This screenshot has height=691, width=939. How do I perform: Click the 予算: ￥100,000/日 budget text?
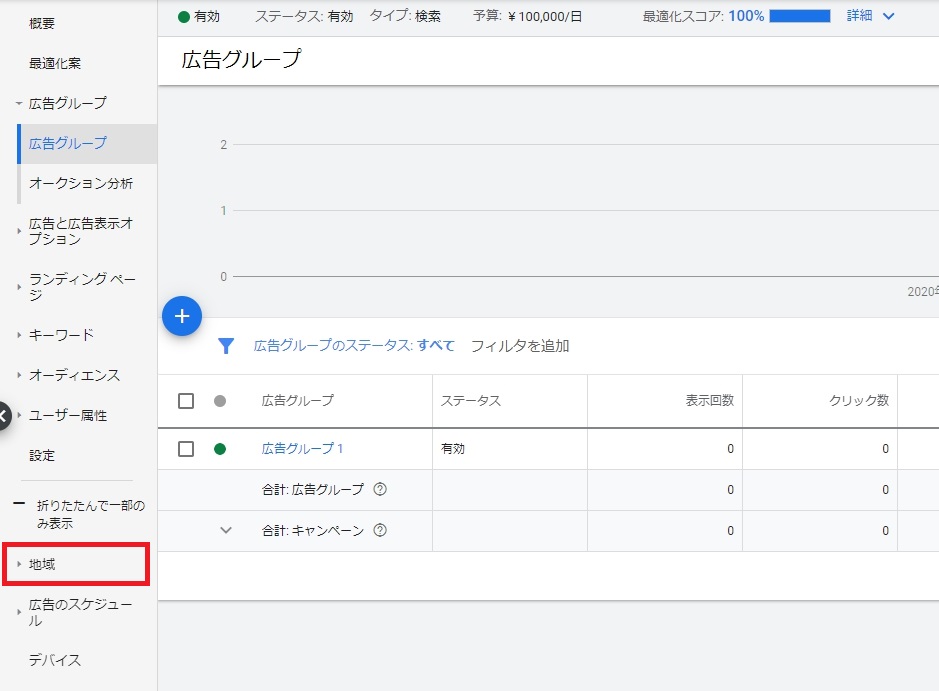pos(527,16)
